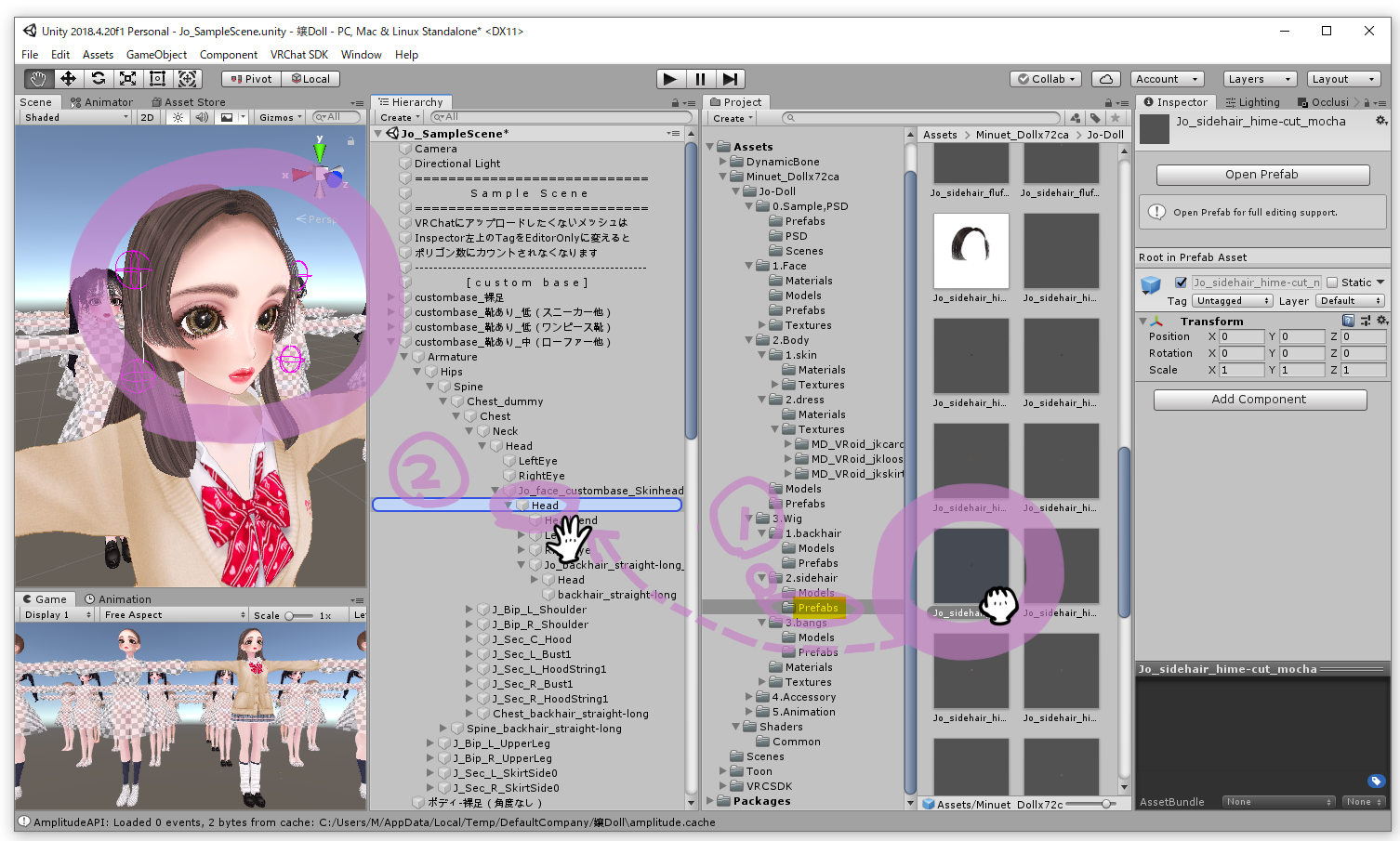Click the Project Create button

[733, 118]
